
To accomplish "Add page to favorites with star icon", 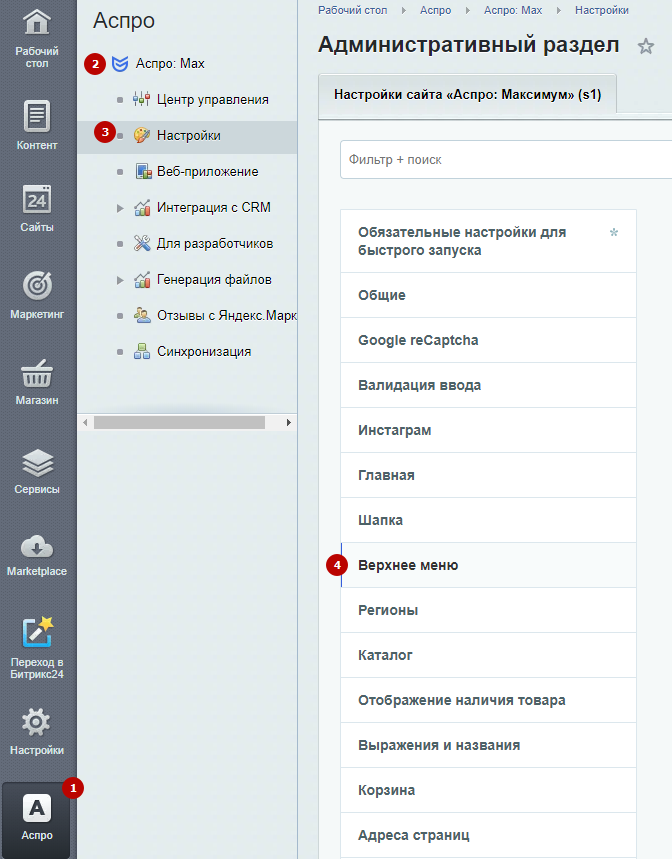I will (x=646, y=46).
